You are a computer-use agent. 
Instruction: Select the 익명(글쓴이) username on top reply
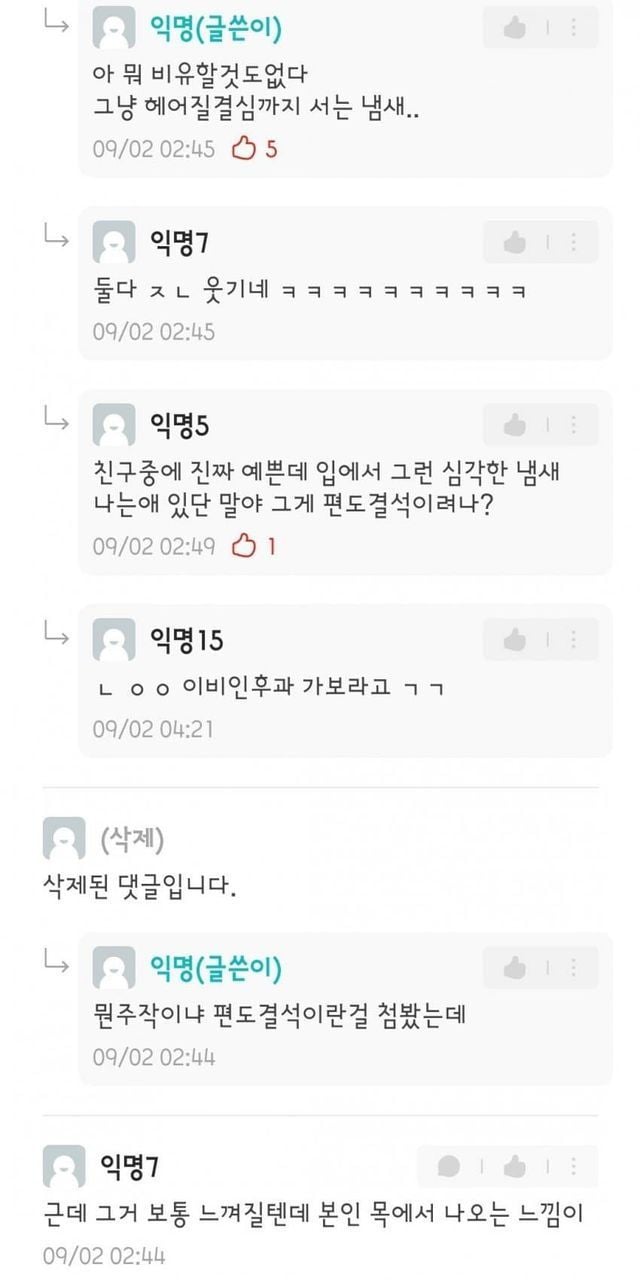tap(215, 29)
